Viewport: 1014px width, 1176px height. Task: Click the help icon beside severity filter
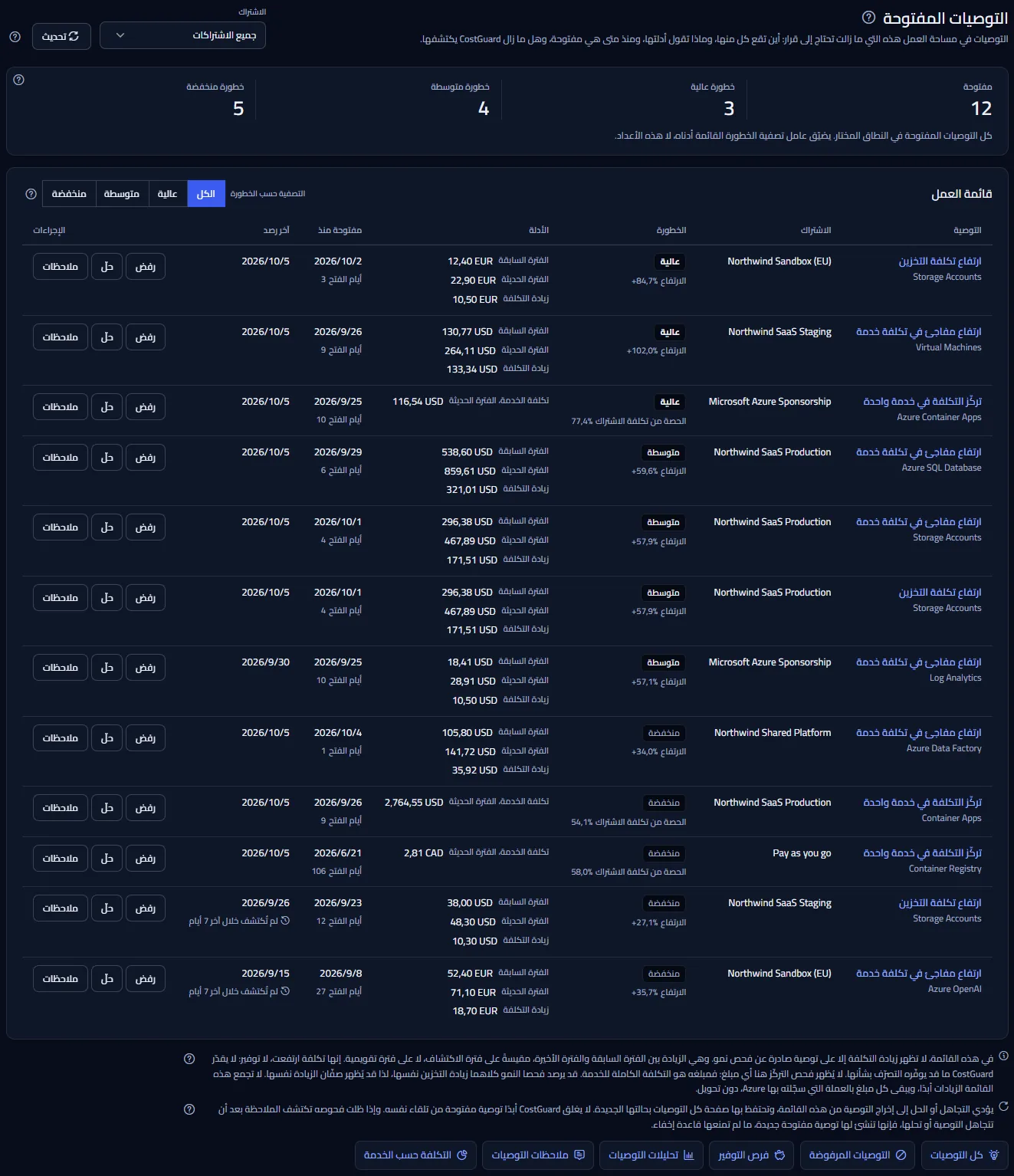[x=31, y=194]
